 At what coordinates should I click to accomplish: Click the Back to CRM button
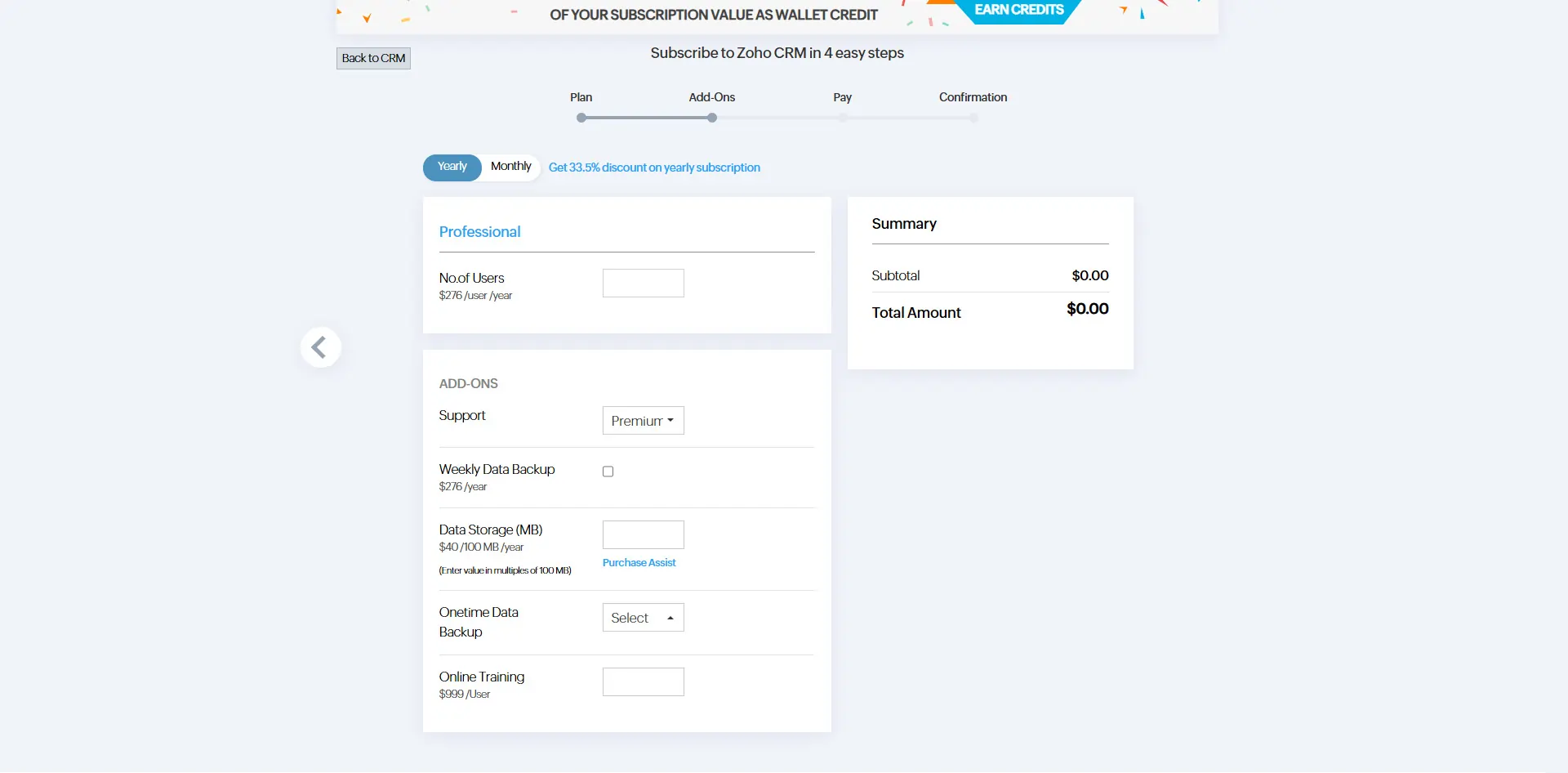(x=373, y=58)
